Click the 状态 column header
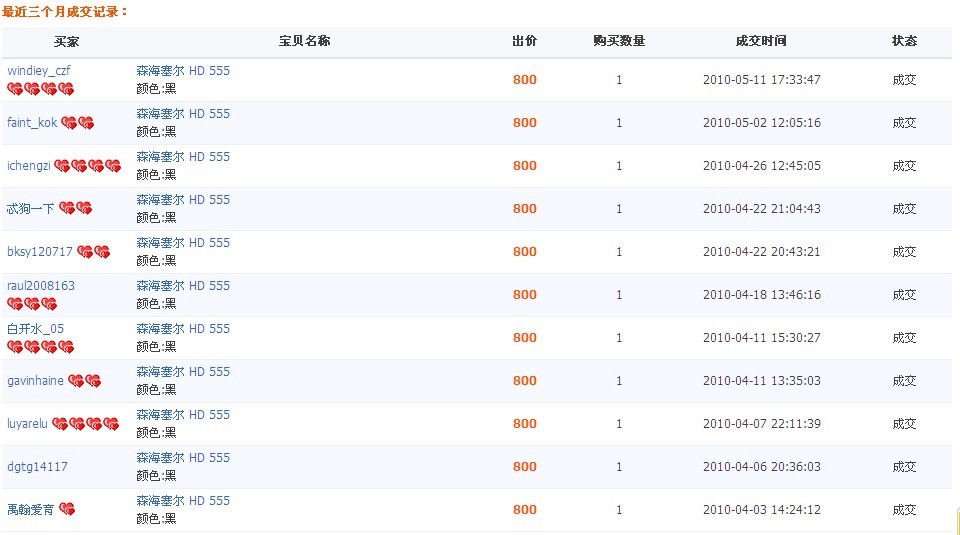The image size is (960, 535). pos(904,41)
